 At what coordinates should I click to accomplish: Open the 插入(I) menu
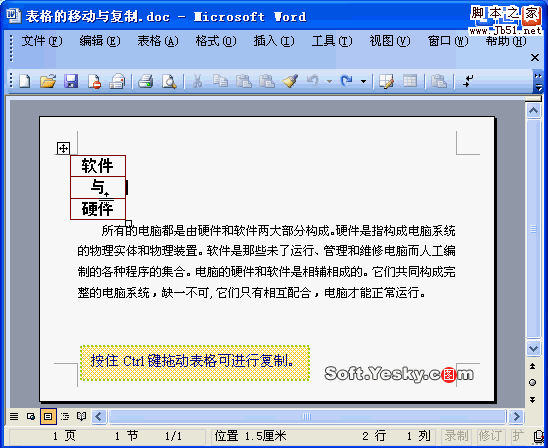[x=274, y=41]
